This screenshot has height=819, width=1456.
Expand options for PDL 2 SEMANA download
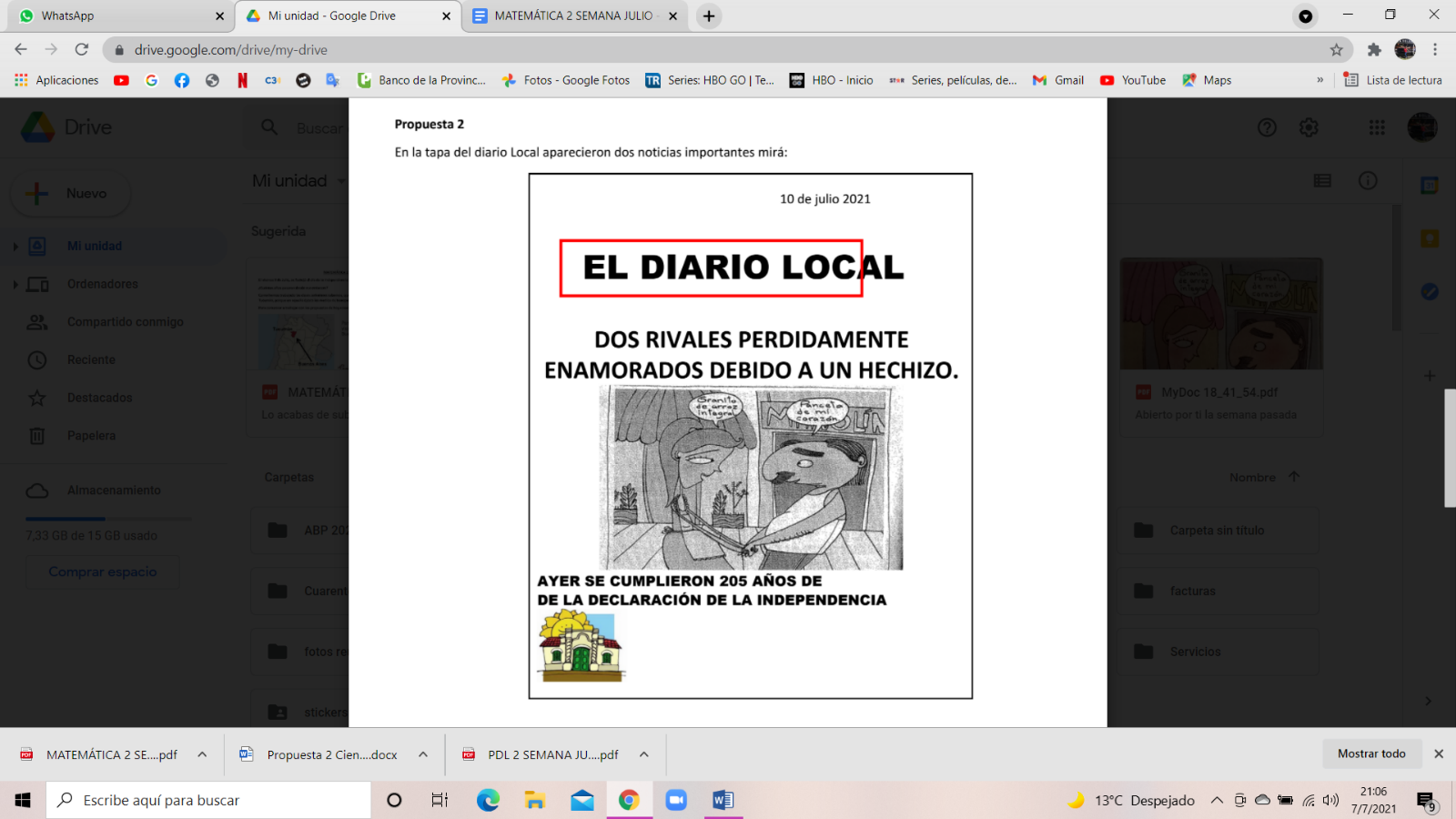[x=644, y=754]
